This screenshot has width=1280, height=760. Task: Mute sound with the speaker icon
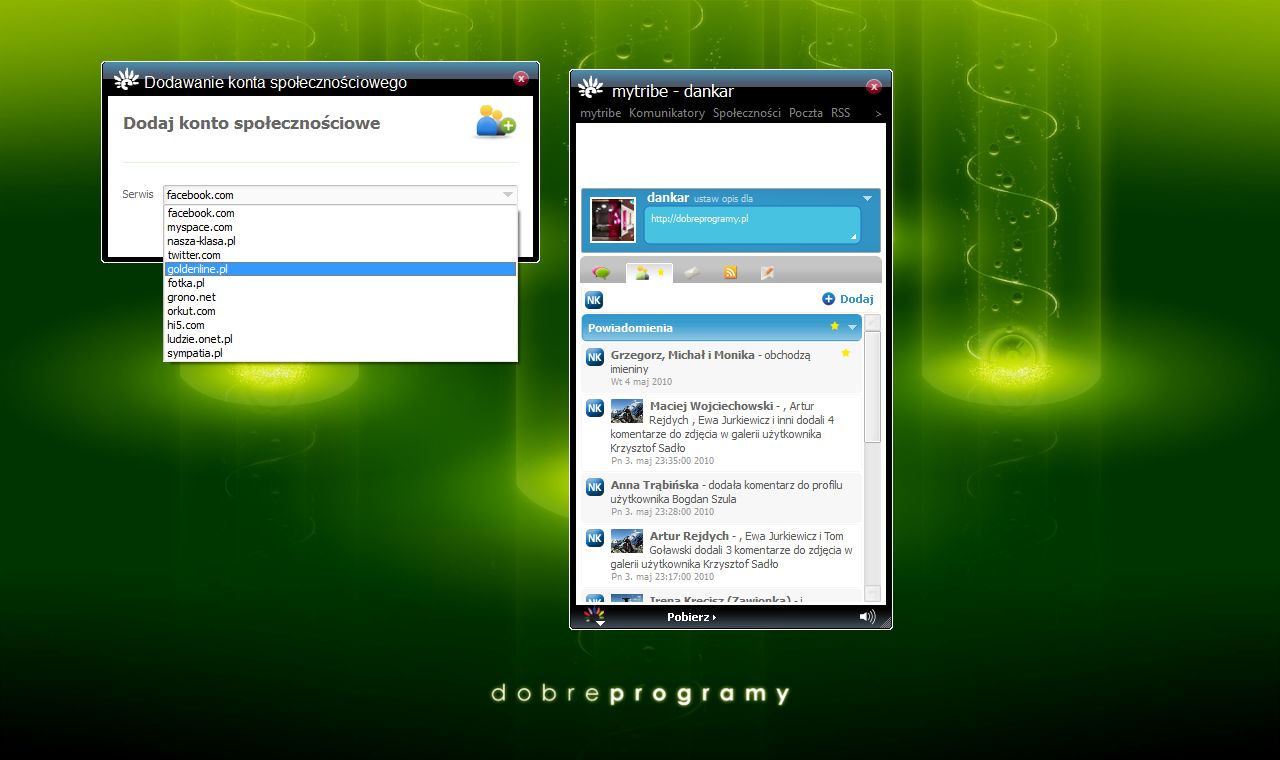pyautogui.click(x=867, y=617)
